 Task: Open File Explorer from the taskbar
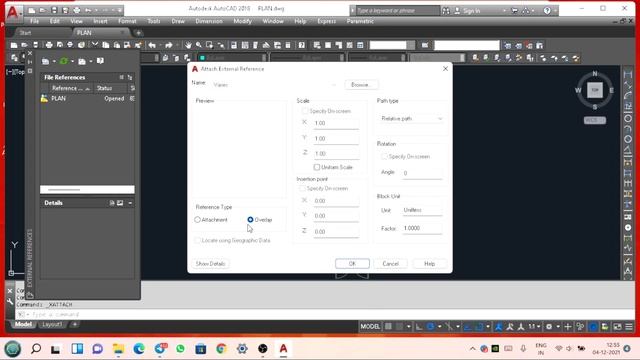click(x=118, y=349)
